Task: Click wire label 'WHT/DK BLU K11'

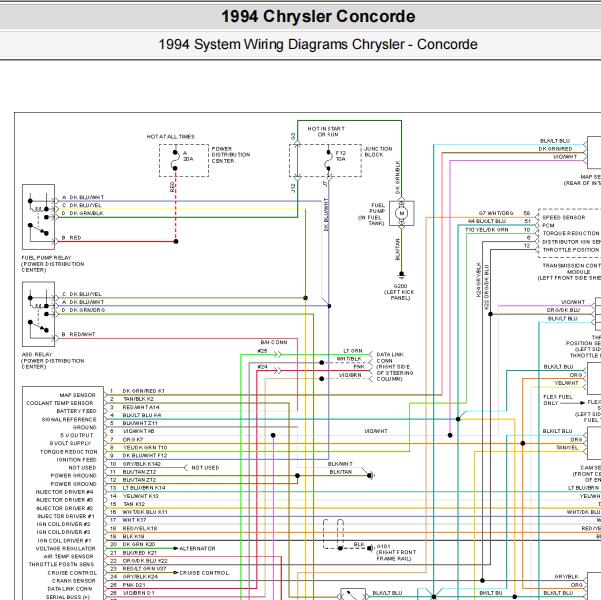Action: point(145,512)
